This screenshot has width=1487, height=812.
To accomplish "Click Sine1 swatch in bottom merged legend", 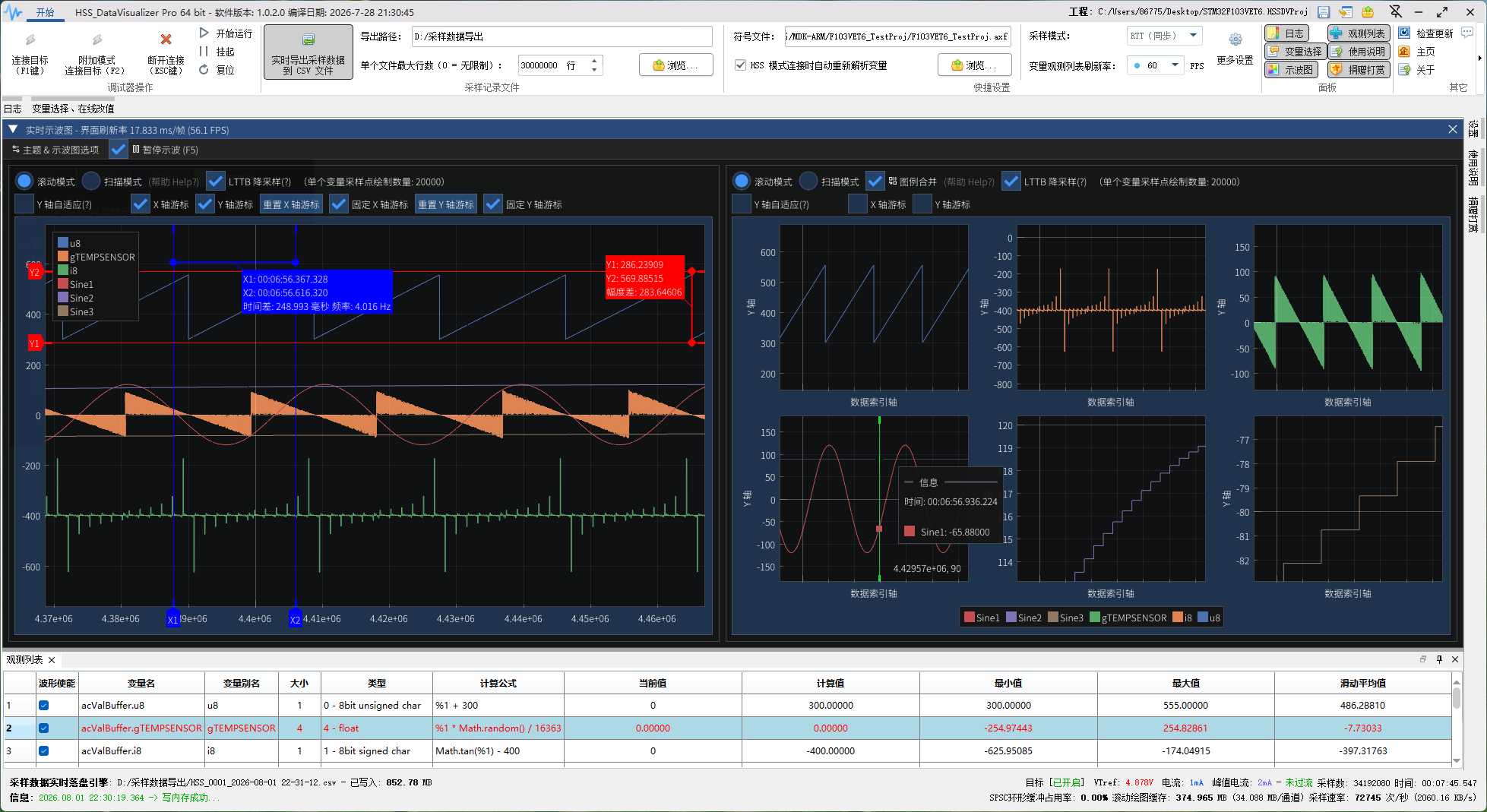I will tap(969, 617).
